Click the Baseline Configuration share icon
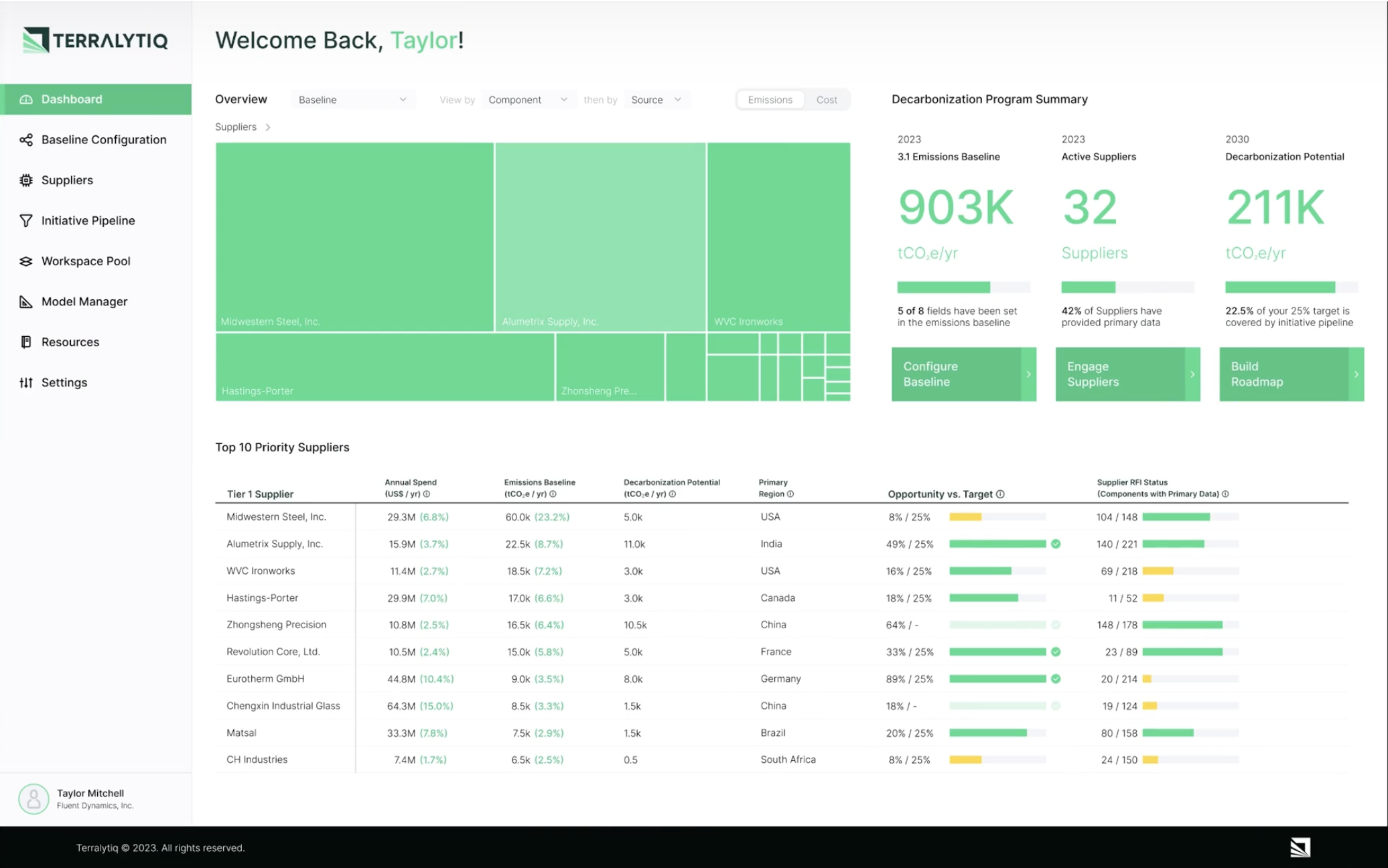This screenshot has width=1388, height=868. (26, 140)
